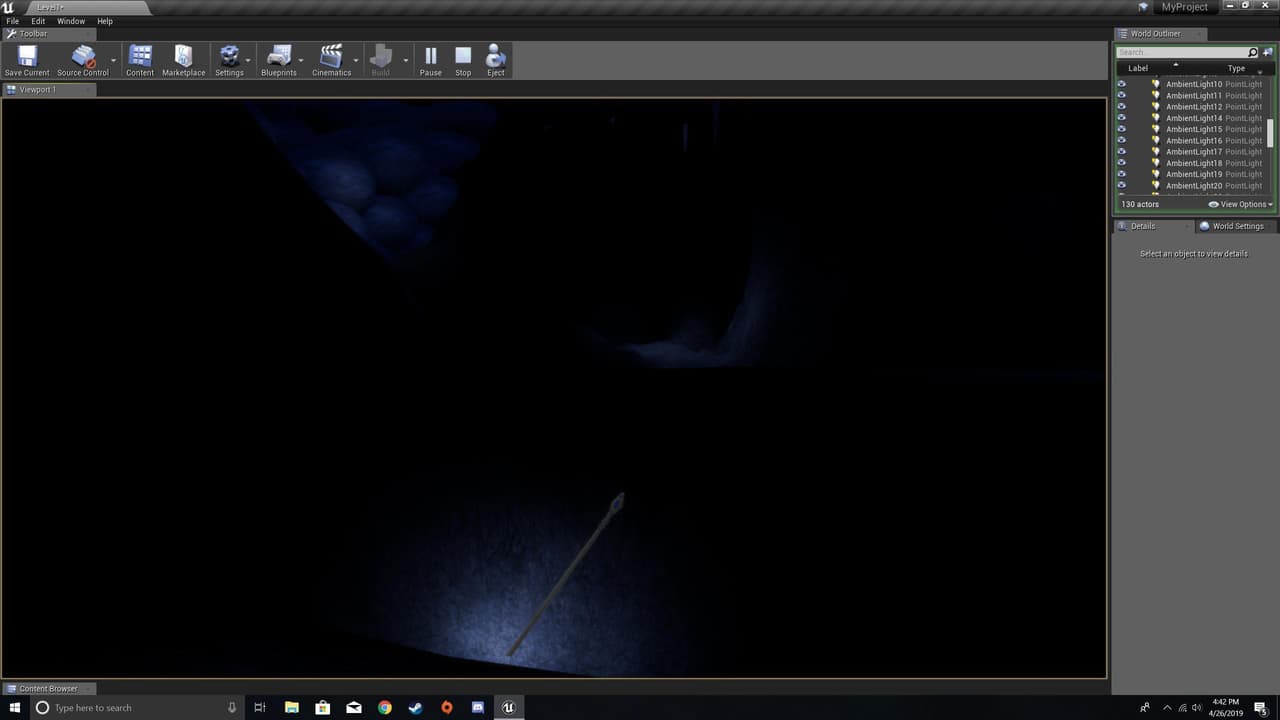Open the Settings toolbar icon

pos(229,56)
